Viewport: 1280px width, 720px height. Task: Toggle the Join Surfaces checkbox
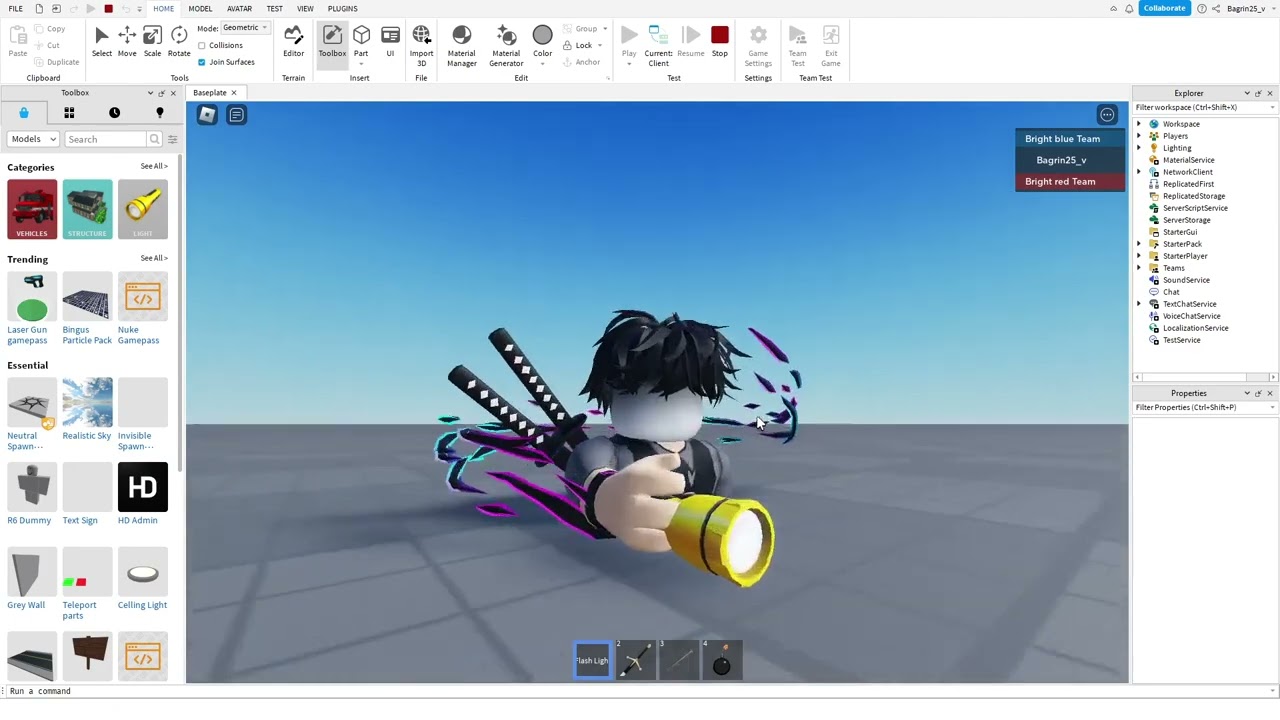pos(202,62)
